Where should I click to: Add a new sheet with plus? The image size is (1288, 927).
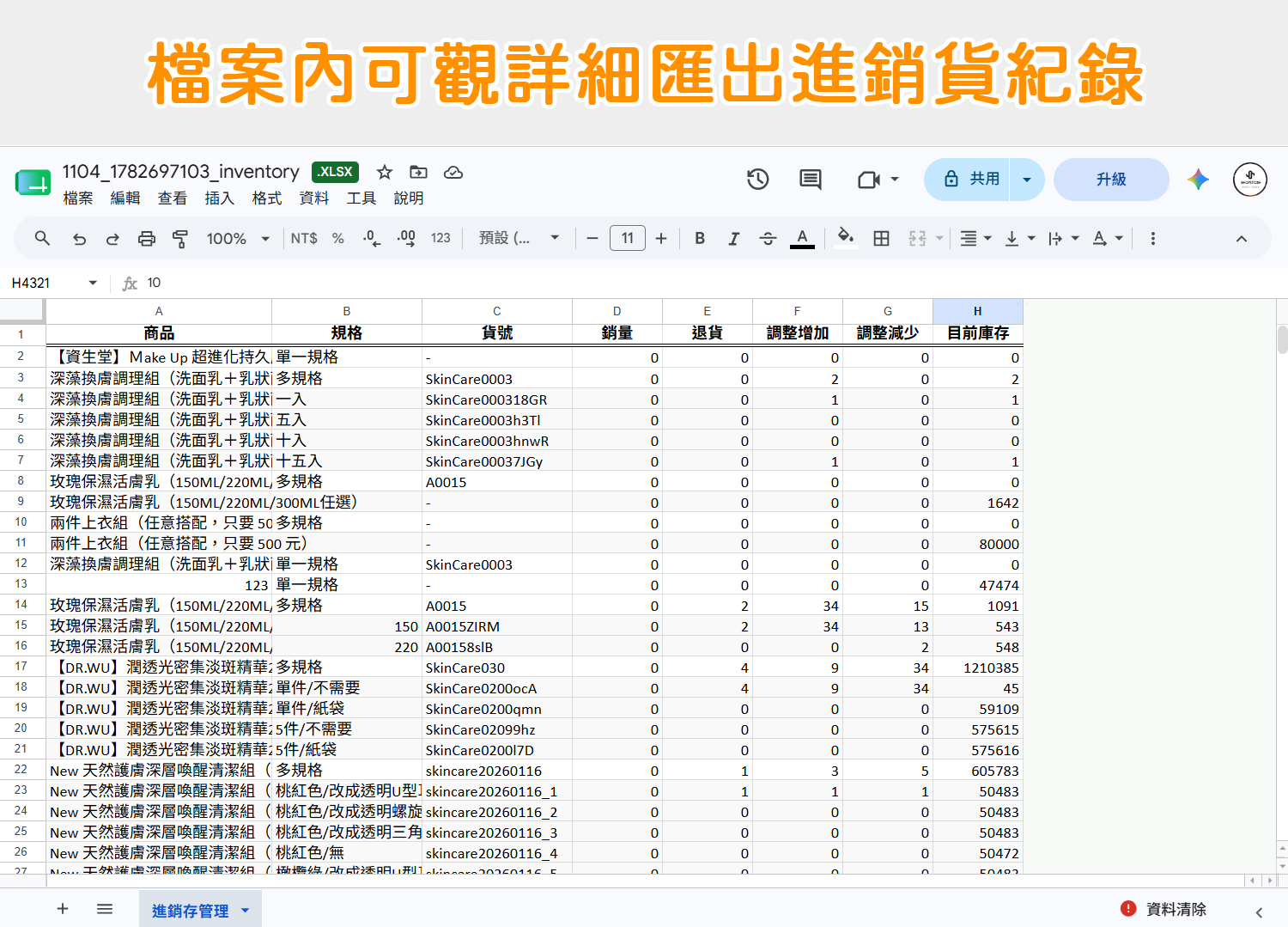[x=63, y=909]
